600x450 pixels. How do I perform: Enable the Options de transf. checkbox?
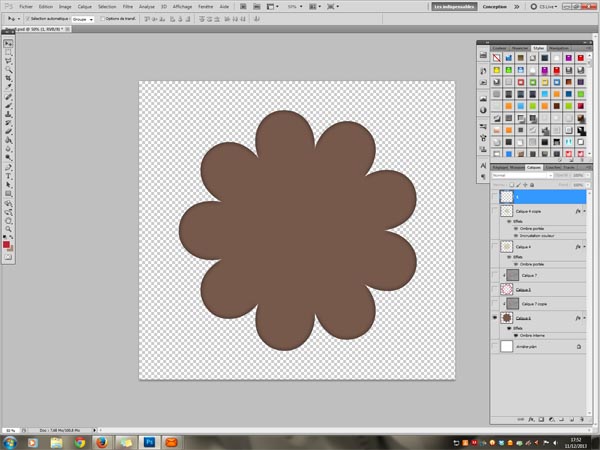(102, 19)
